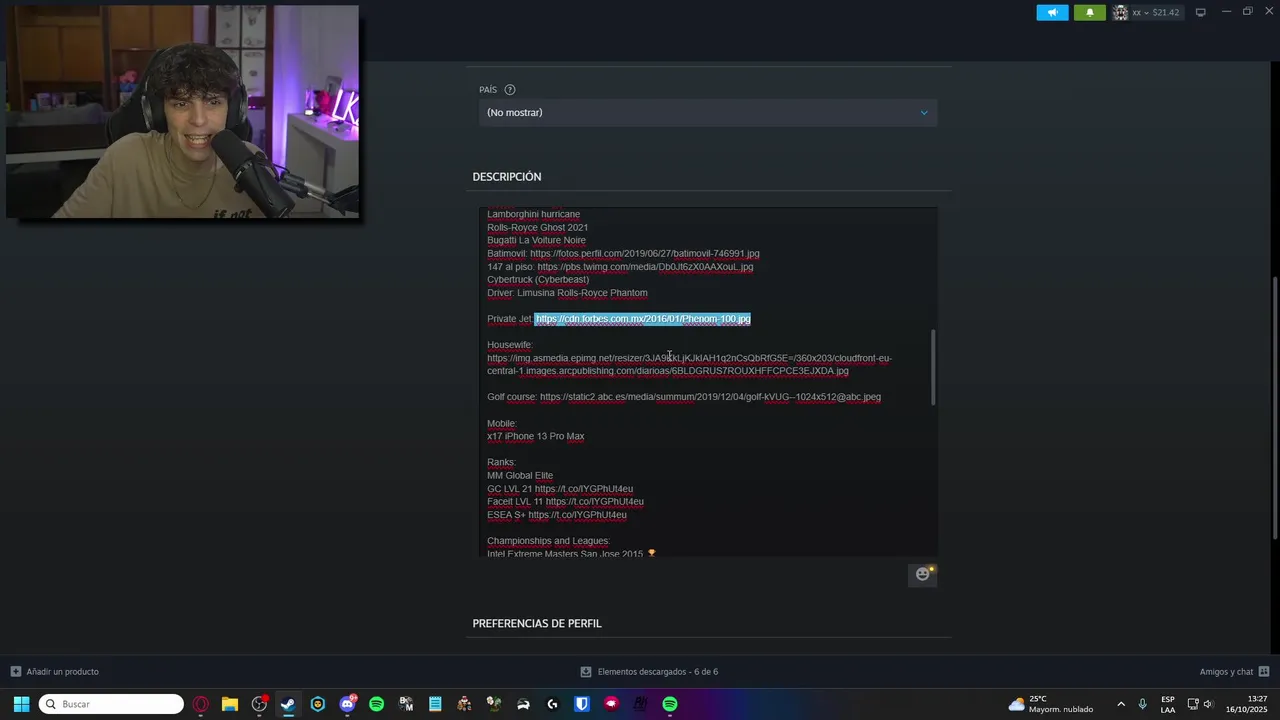Click the text 'x17 iPhone 13 Pro Max'
1280x720 pixels.
click(x=536, y=436)
